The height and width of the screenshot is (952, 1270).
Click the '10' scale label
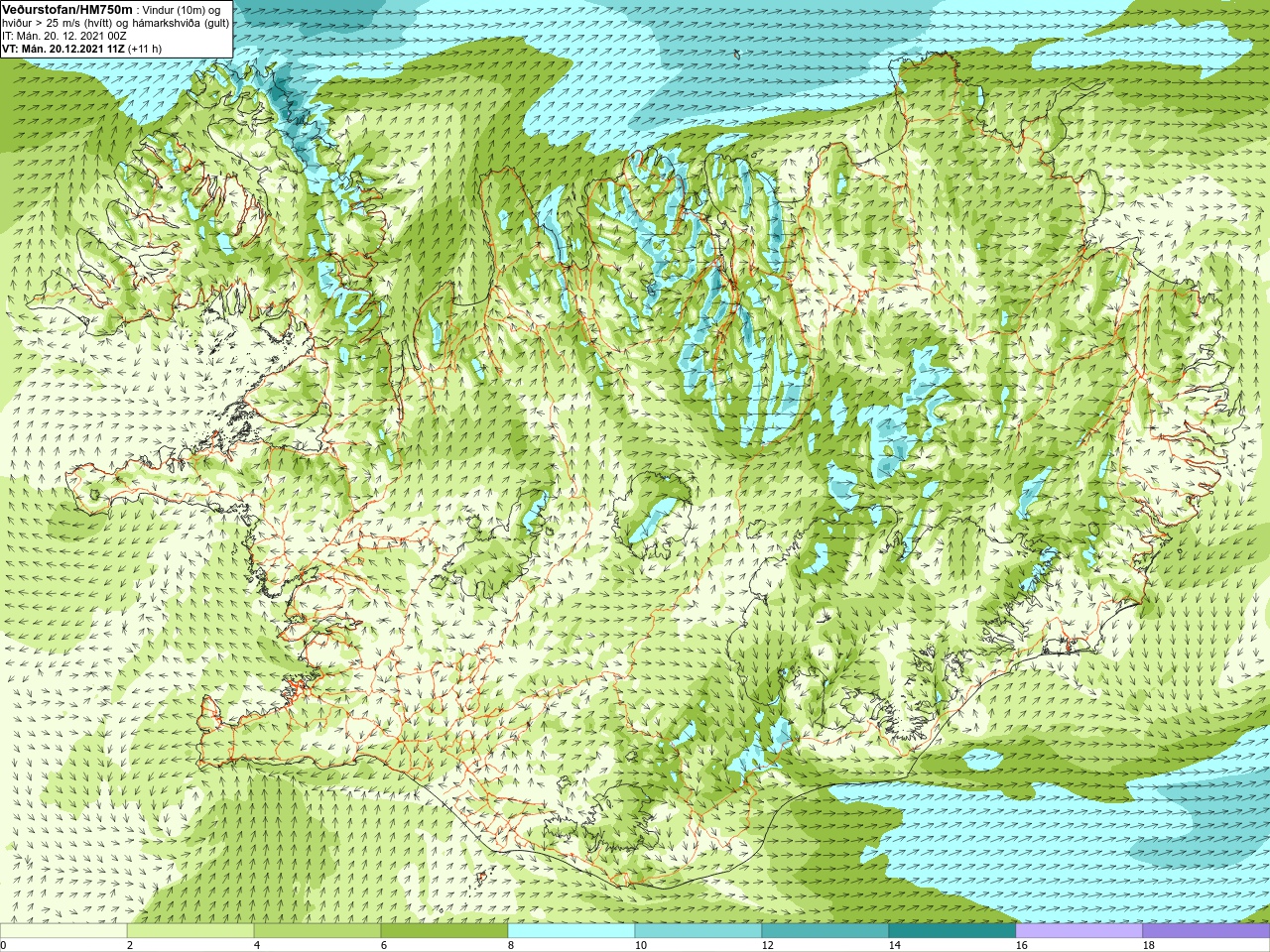coord(640,945)
